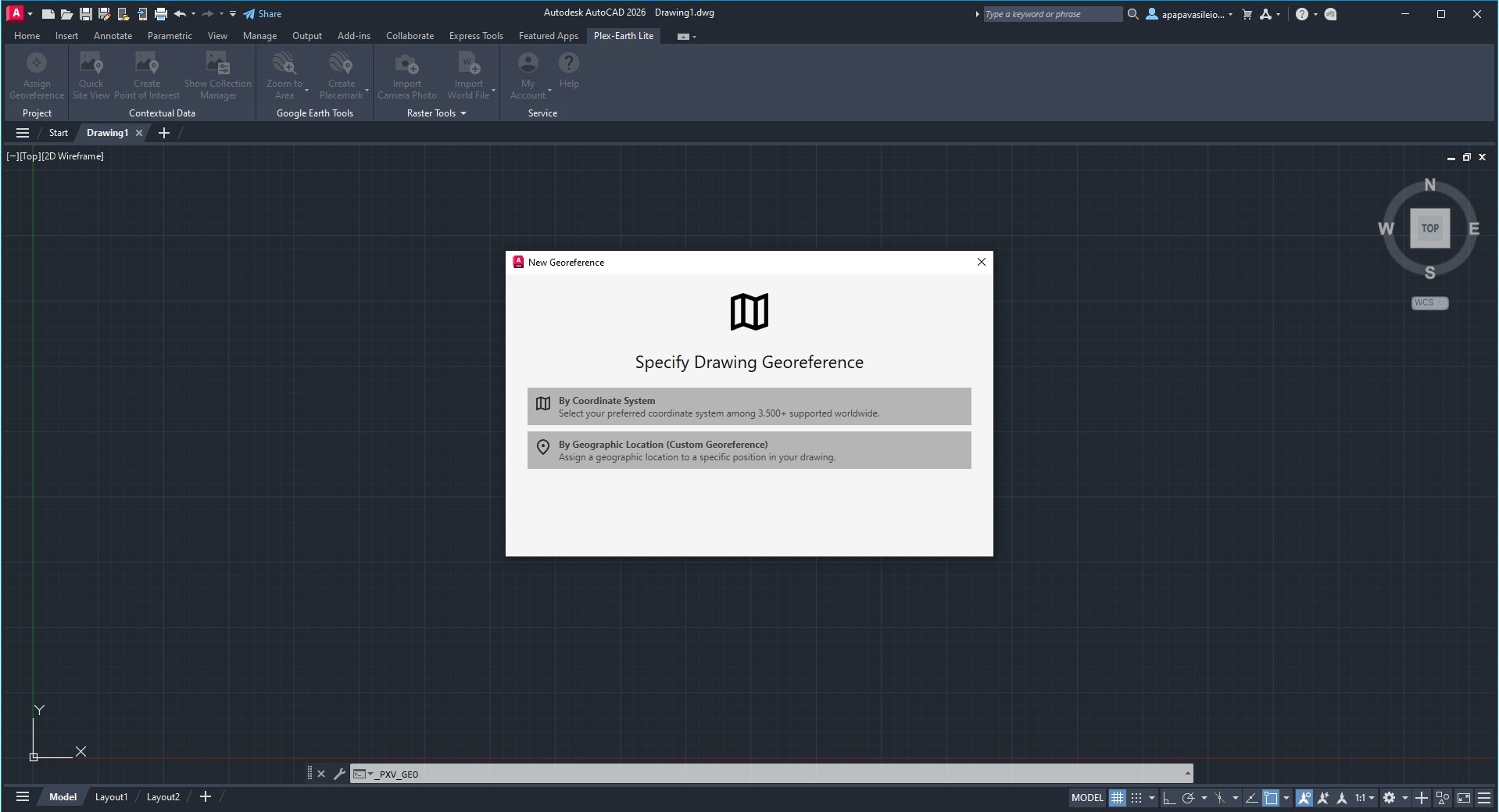Open the command line customize wrench icon
1499x812 pixels.
339,774
